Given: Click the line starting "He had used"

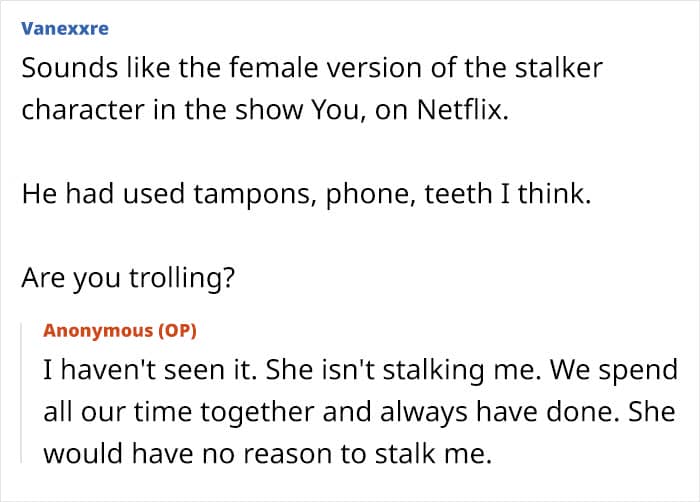Looking at the screenshot, I should [x=307, y=193].
